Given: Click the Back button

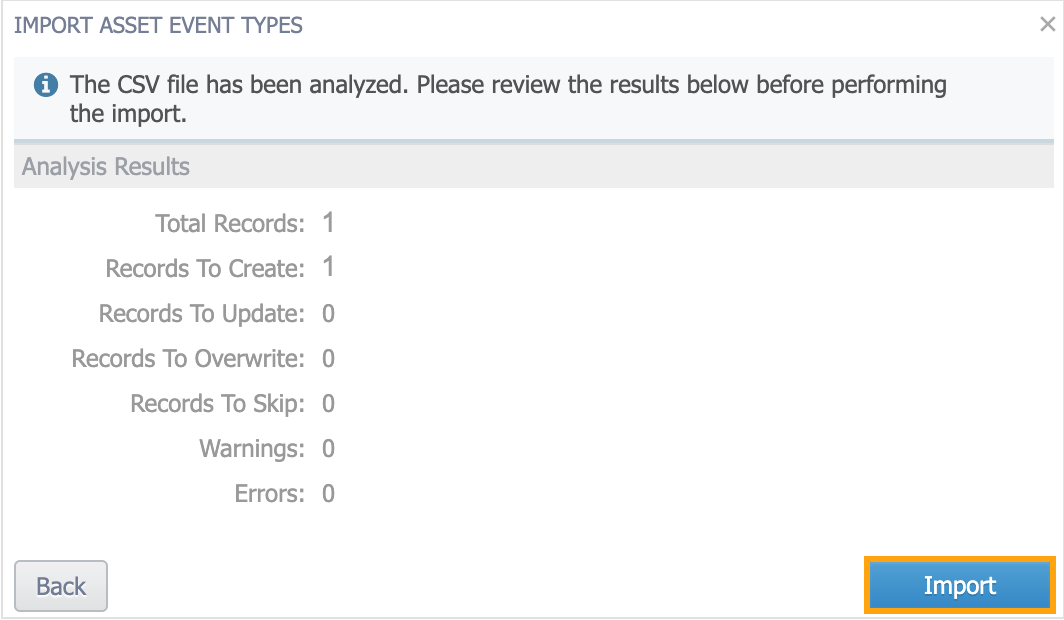Looking at the screenshot, I should coord(60,586).
